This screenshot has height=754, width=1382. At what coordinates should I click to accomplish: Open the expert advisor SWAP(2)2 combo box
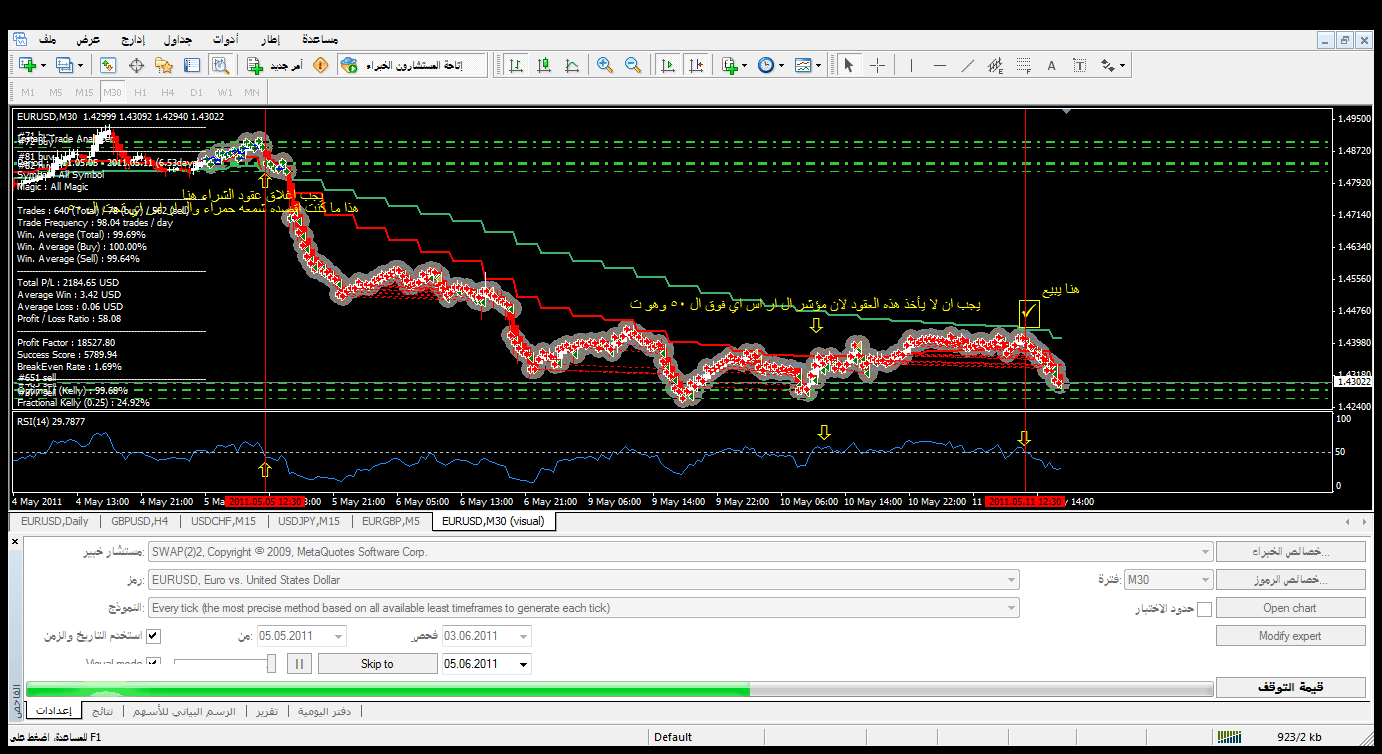click(680, 552)
